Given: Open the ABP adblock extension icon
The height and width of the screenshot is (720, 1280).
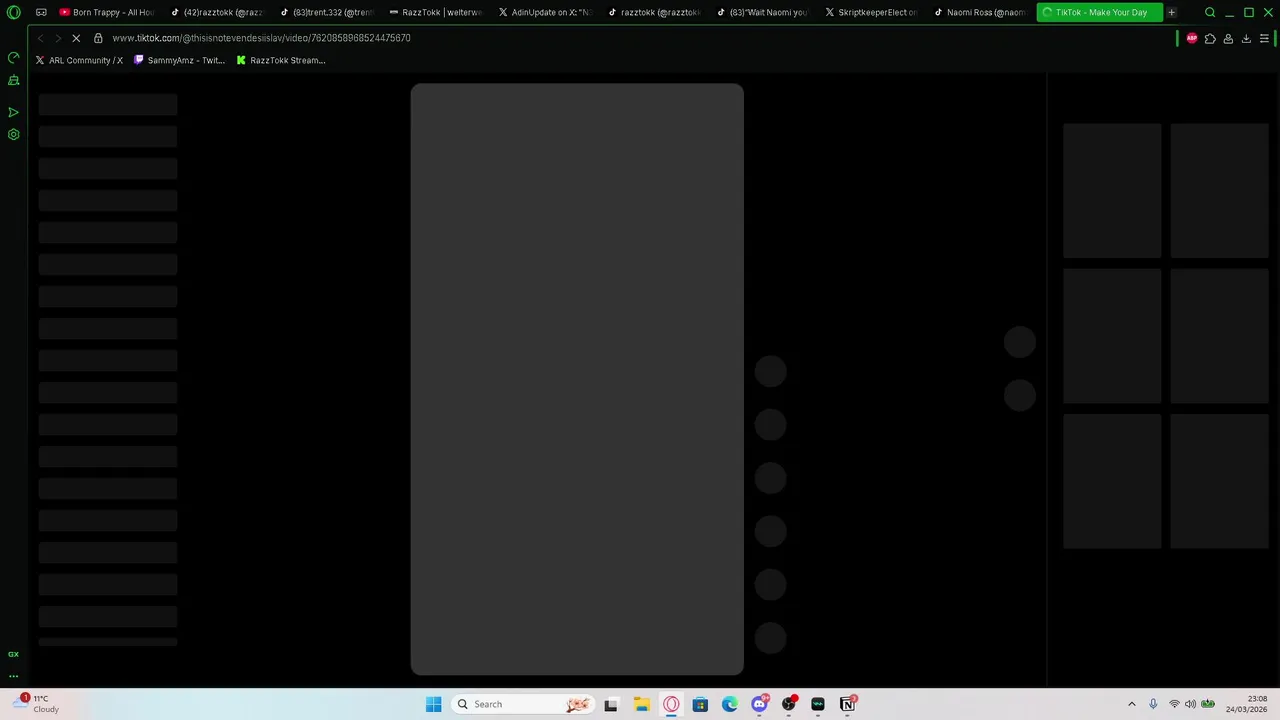Looking at the screenshot, I should pos(1192,38).
